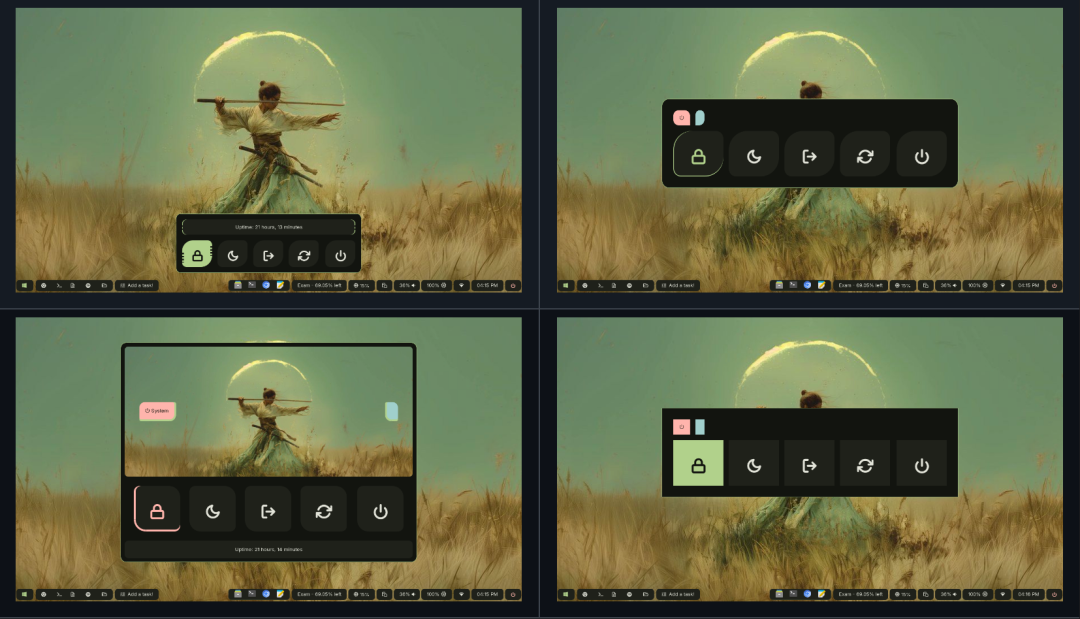Click the 100% battery indicator in the top-right screenshot's taskbar
Screen dimensions: 1080x619
click(977, 285)
